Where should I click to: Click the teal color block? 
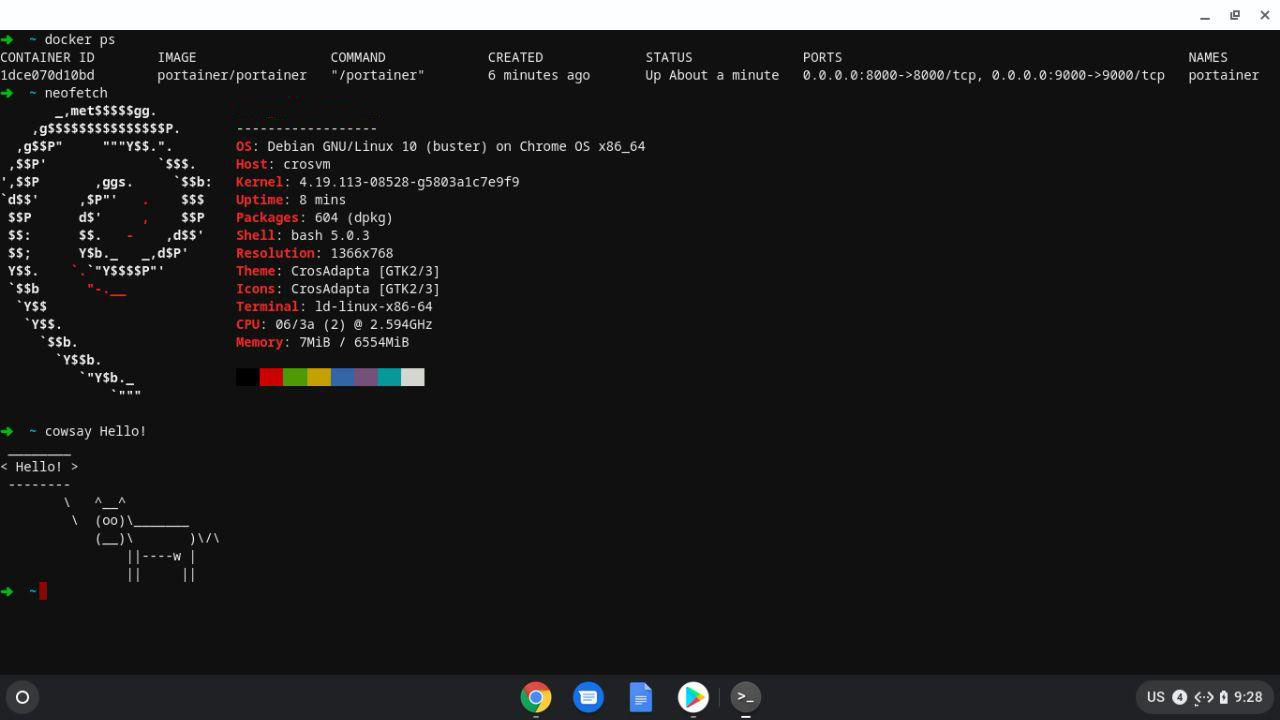(x=389, y=377)
